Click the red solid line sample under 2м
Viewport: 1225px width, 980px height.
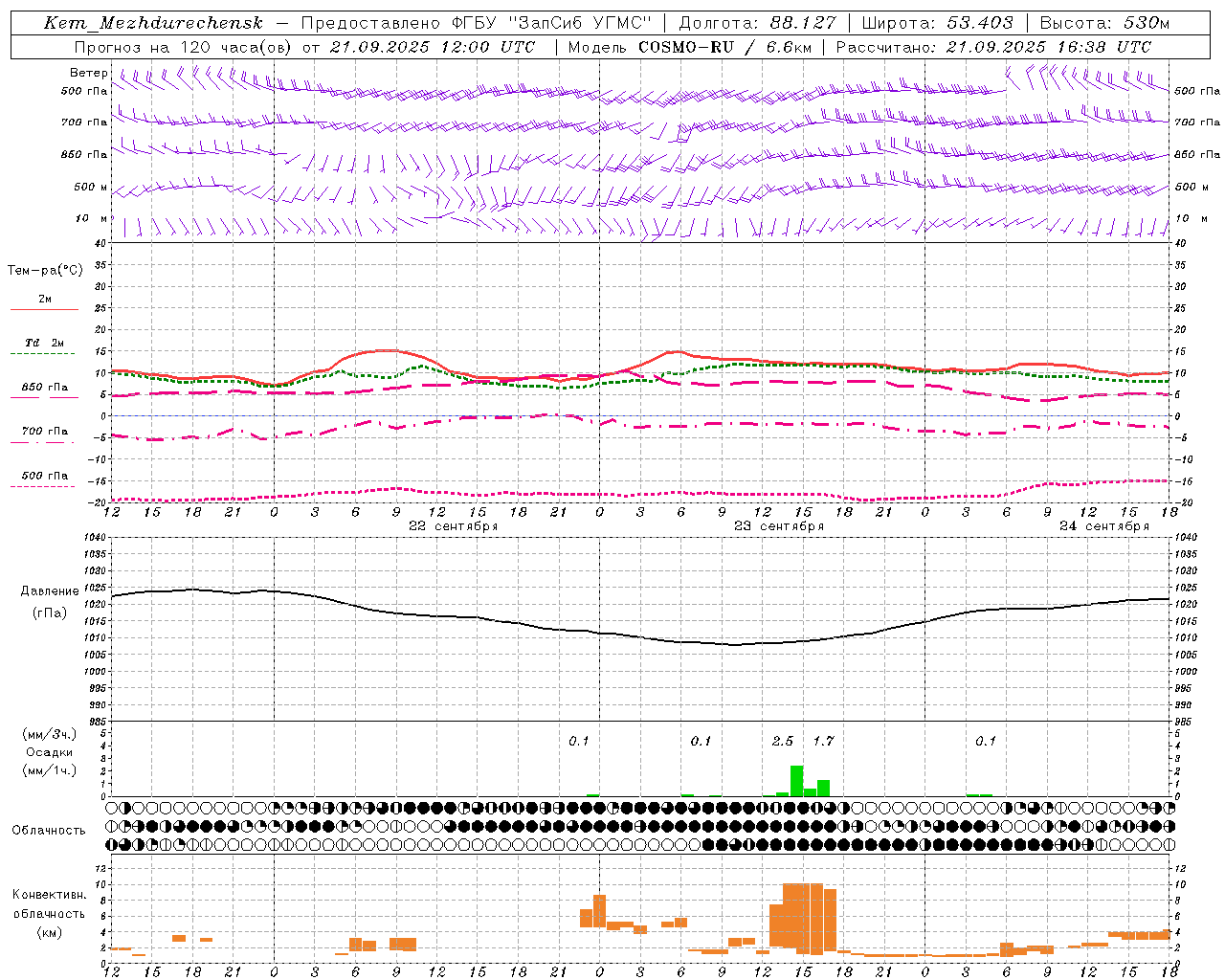[x=44, y=309]
